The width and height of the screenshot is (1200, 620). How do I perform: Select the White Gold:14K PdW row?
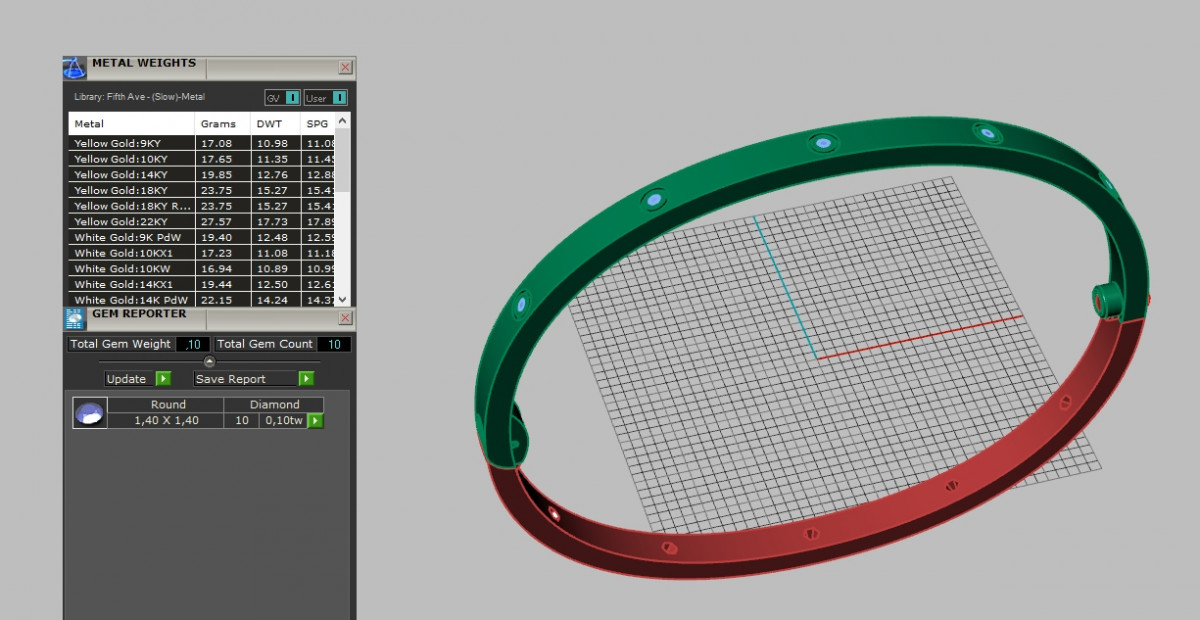tap(202, 299)
